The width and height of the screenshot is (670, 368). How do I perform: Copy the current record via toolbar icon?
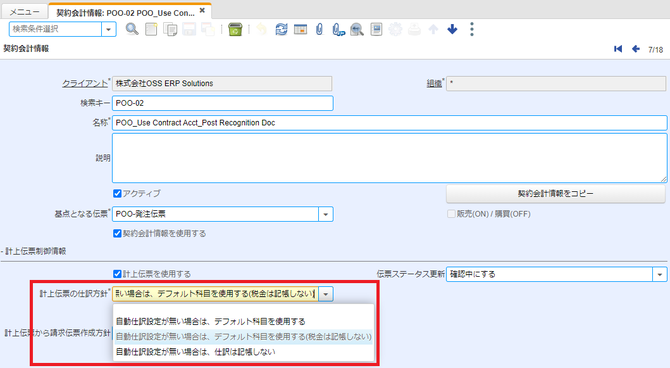coord(170,29)
